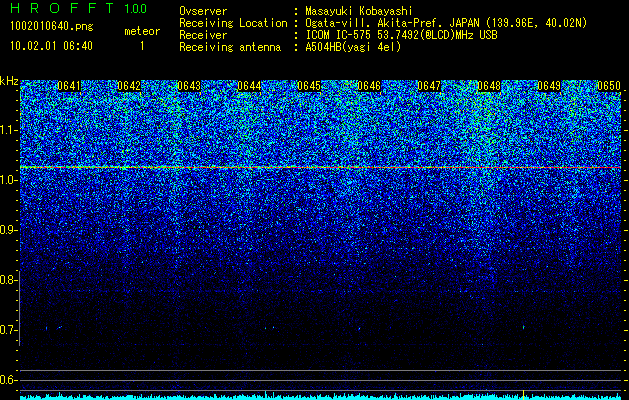Click the 1.1 kHz axis label
Viewport: 629px width, 400px height.
[9, 130]
